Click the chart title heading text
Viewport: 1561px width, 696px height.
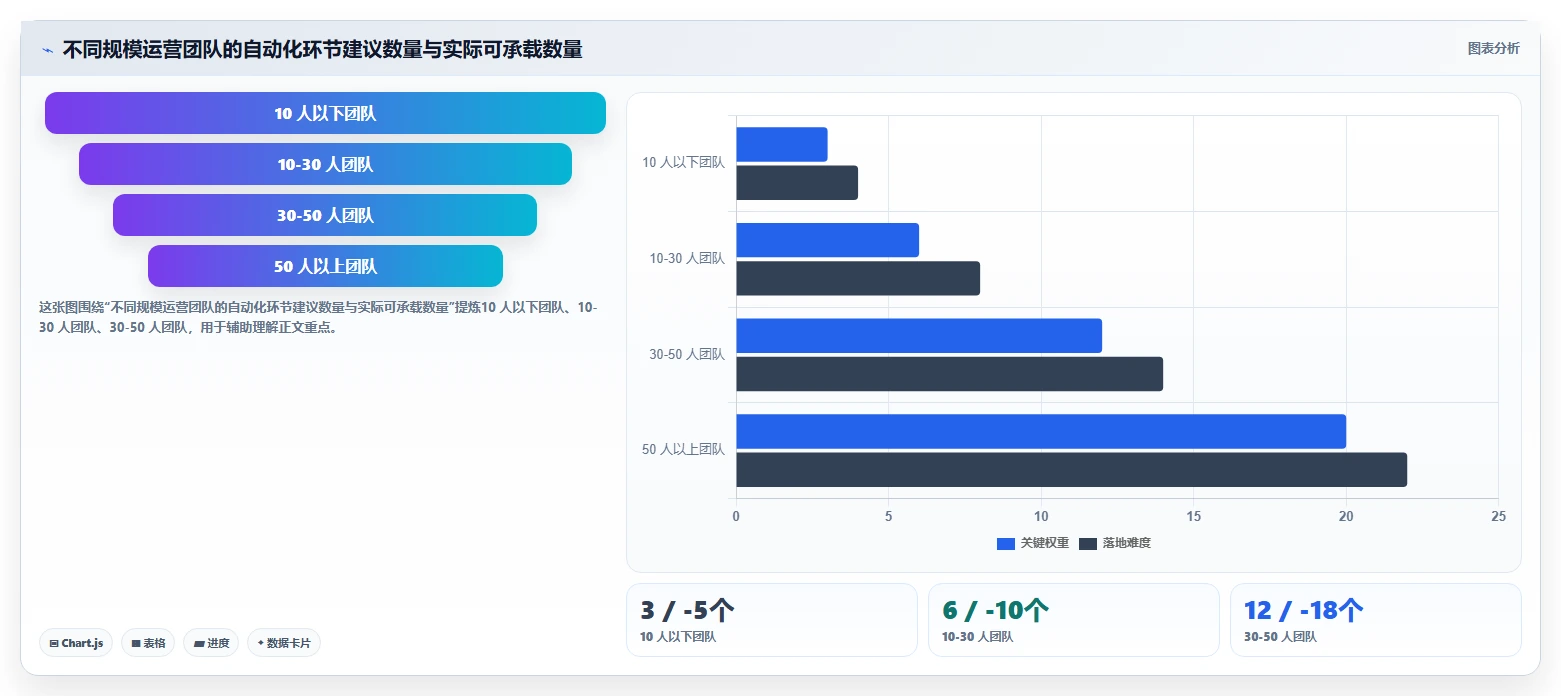(x=322, y=49)
